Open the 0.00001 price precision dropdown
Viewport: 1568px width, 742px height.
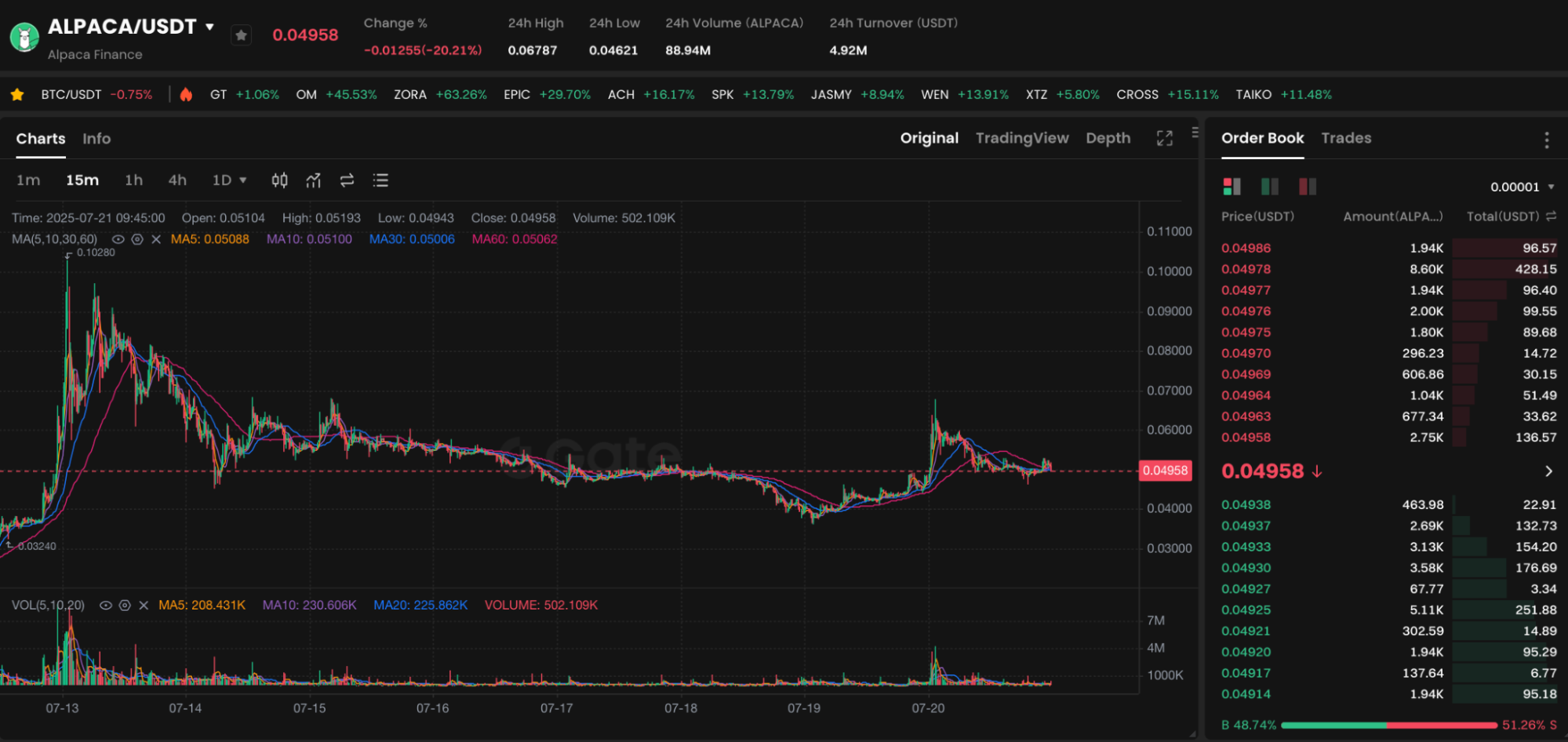tap(1522, 187)
